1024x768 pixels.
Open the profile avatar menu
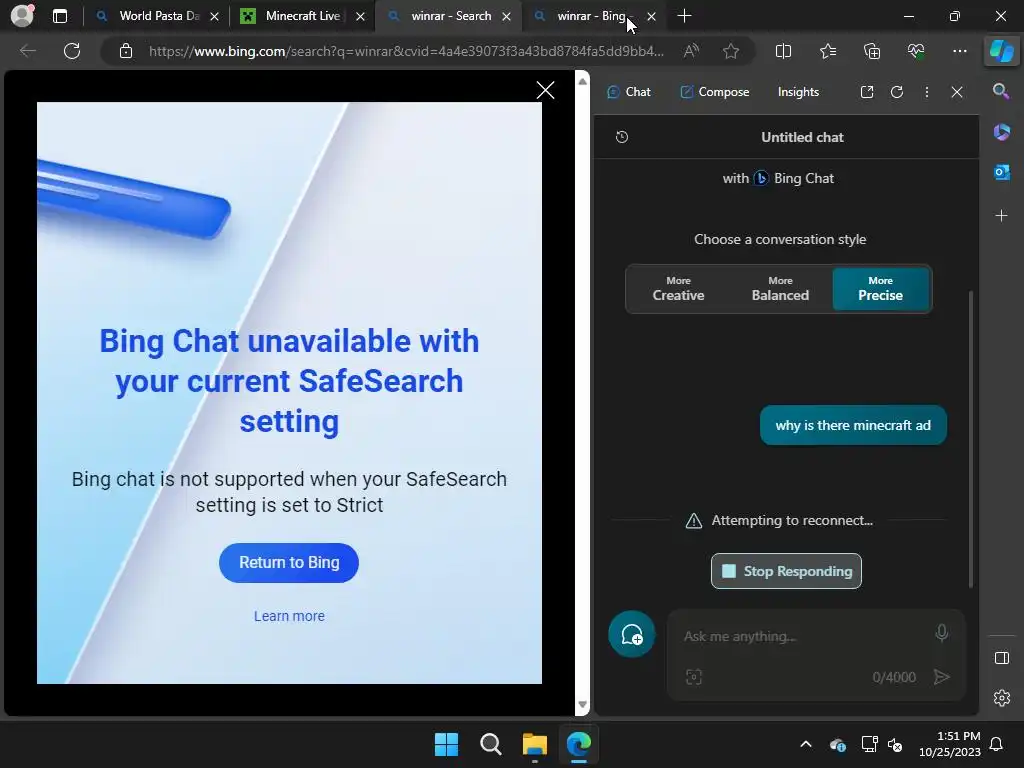point(22,16)
